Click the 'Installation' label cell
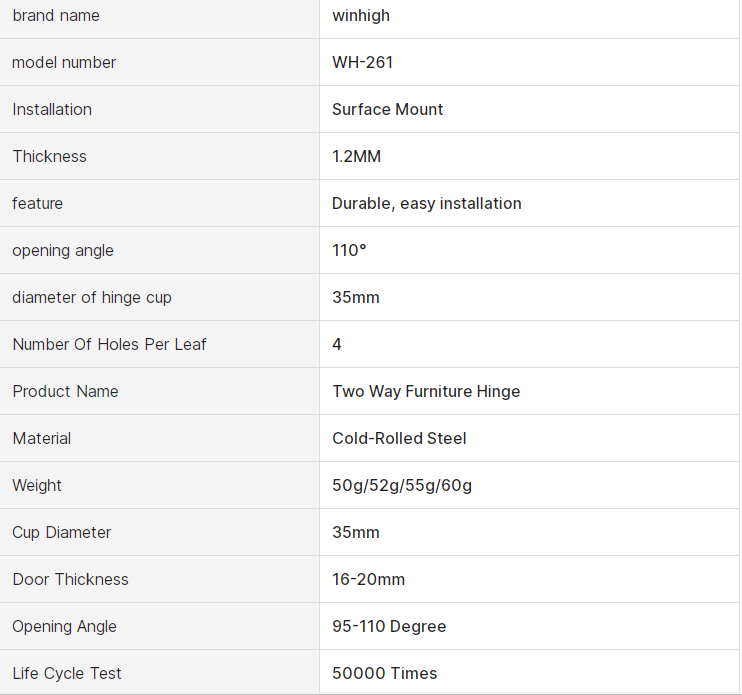Screen dimensions: 742x695 [52, 109]
